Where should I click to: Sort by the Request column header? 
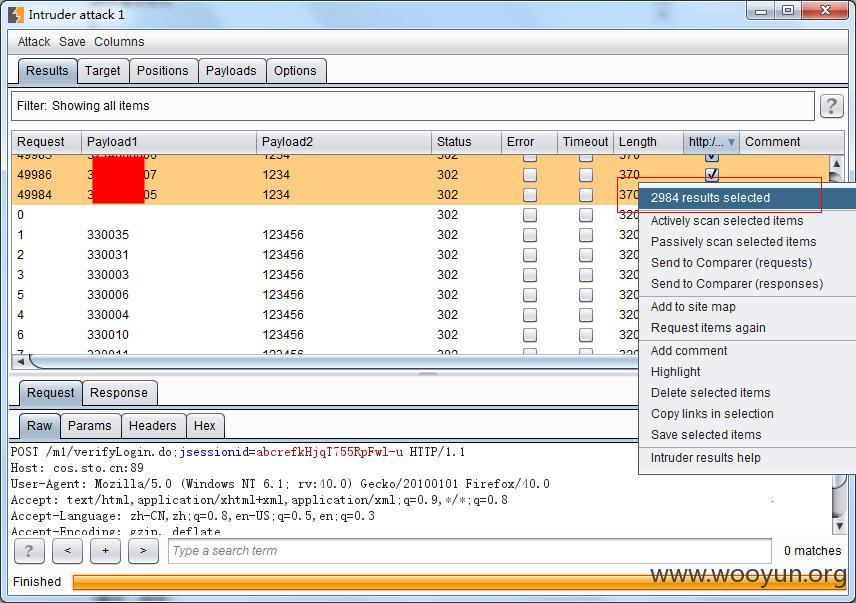46,142
